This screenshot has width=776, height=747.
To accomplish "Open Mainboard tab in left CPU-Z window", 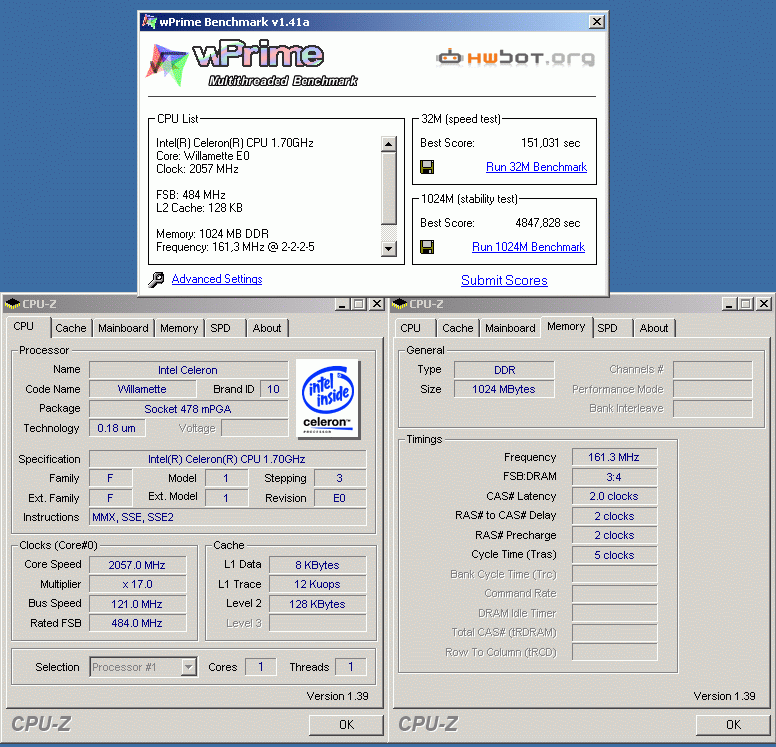I will (x=123, y=328).
